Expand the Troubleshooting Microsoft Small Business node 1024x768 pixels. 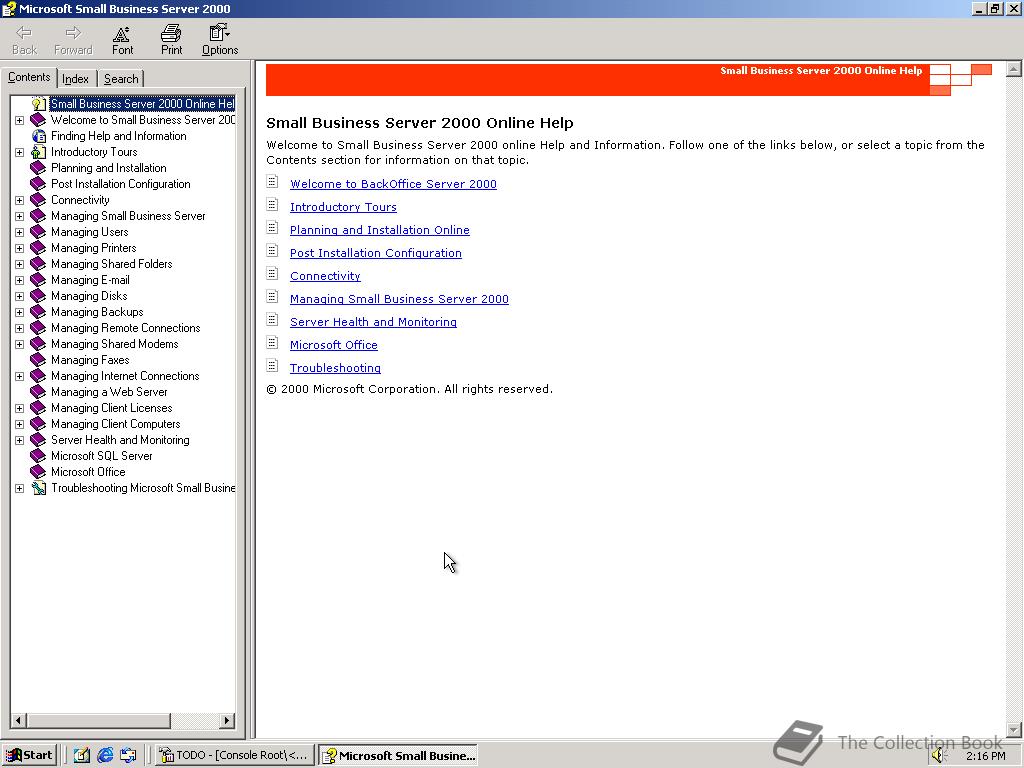(x=20, y=488)
